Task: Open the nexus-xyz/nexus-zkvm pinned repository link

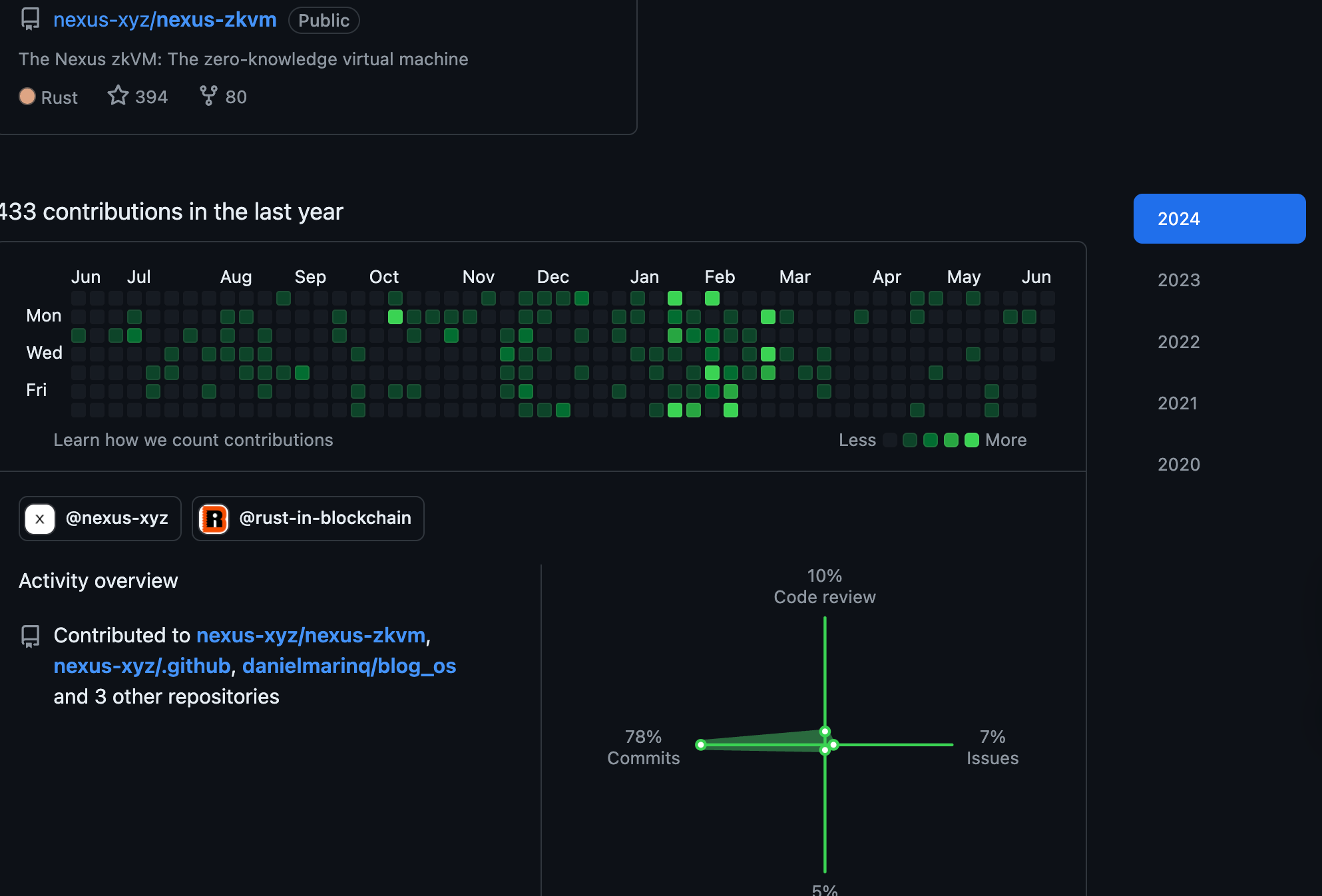Action: [x=164, y=20]
